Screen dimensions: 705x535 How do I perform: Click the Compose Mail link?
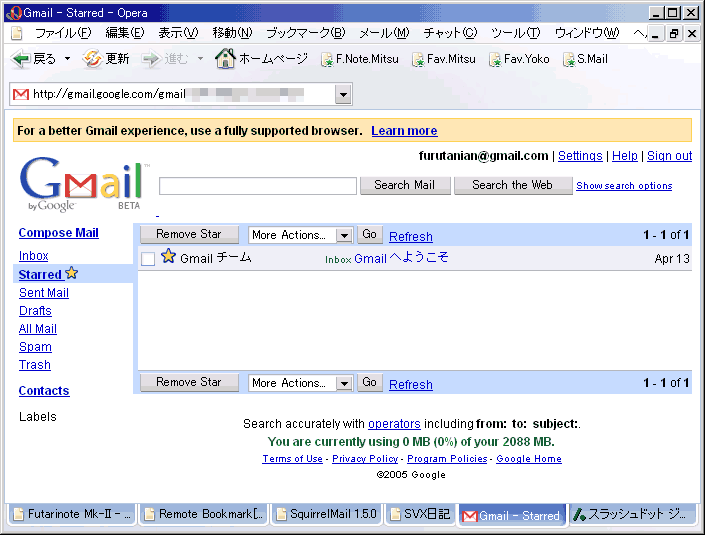tap(58, 233)
